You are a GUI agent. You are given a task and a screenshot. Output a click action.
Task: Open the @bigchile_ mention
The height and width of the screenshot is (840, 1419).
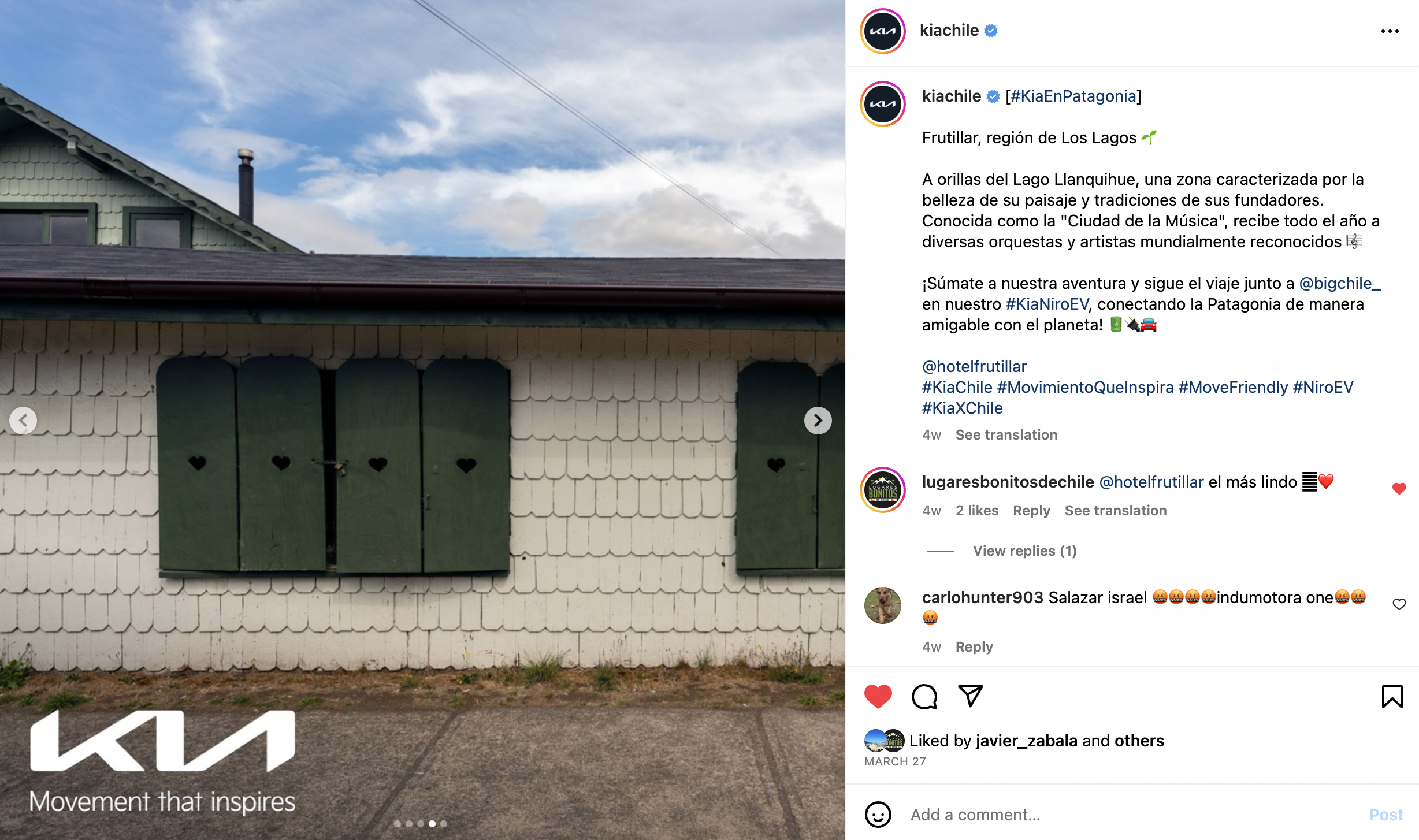1340,283
